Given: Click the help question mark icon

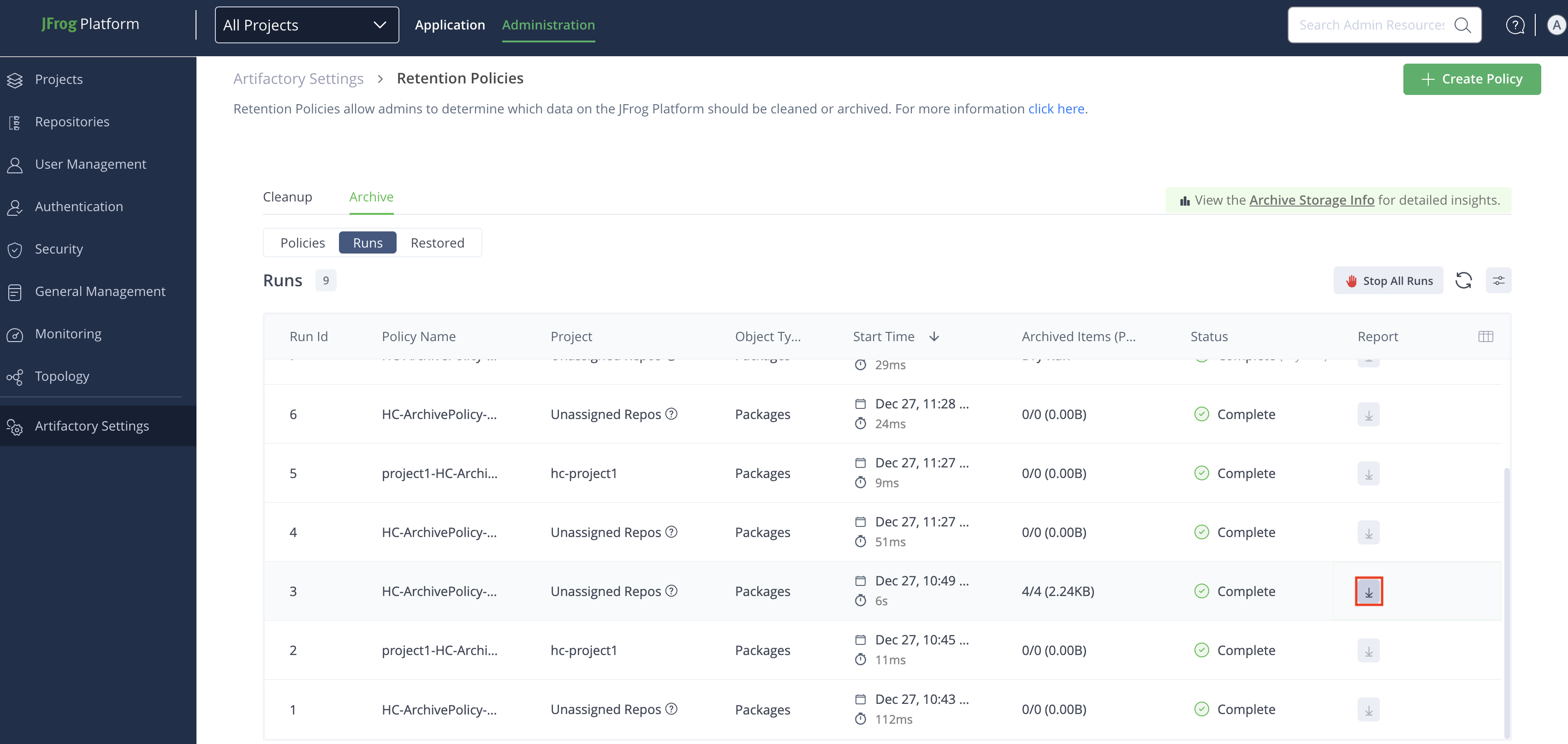Looking at the screenshot, I should click(1515, 25).
